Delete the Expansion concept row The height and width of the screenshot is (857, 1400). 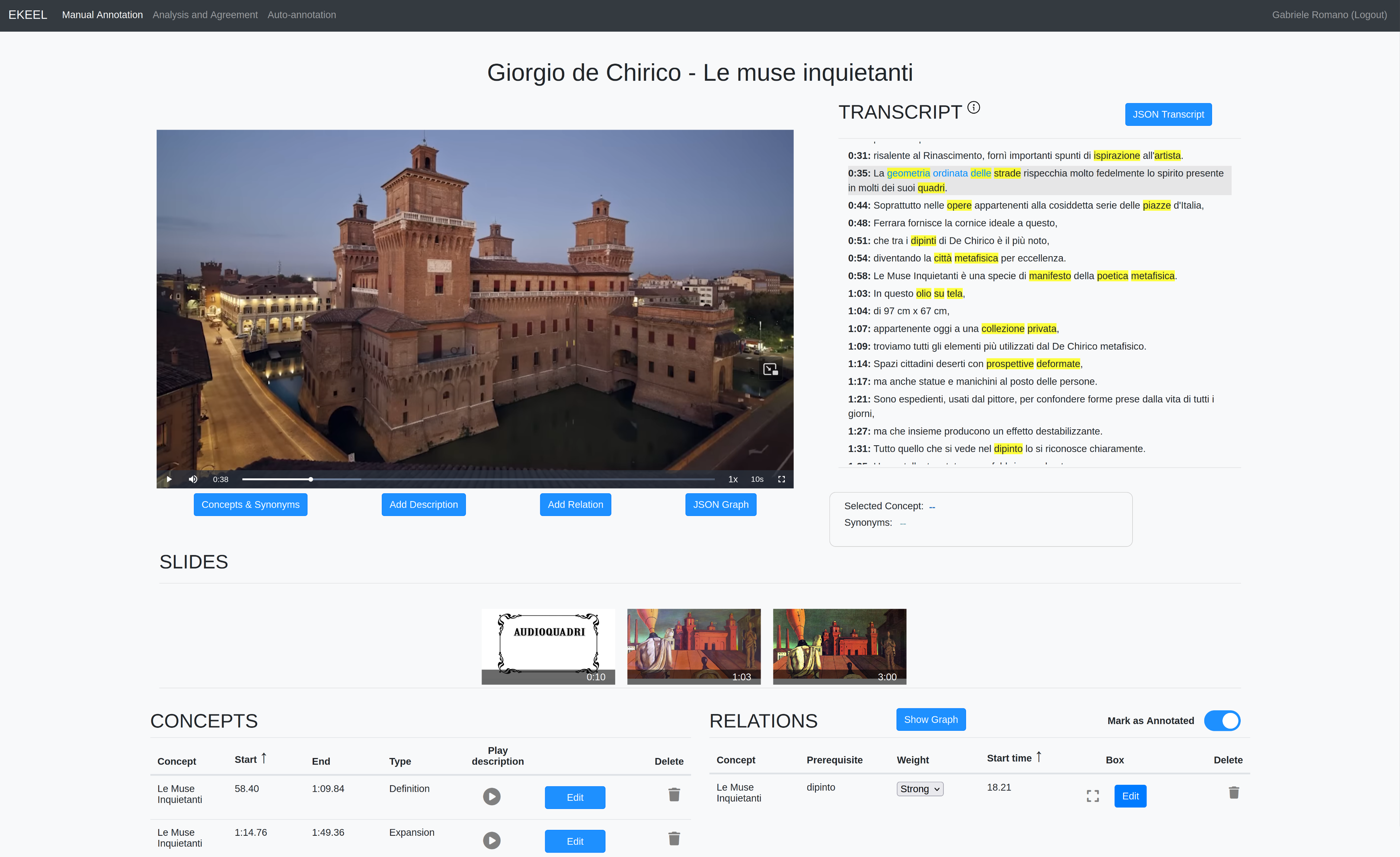point(674,838)
